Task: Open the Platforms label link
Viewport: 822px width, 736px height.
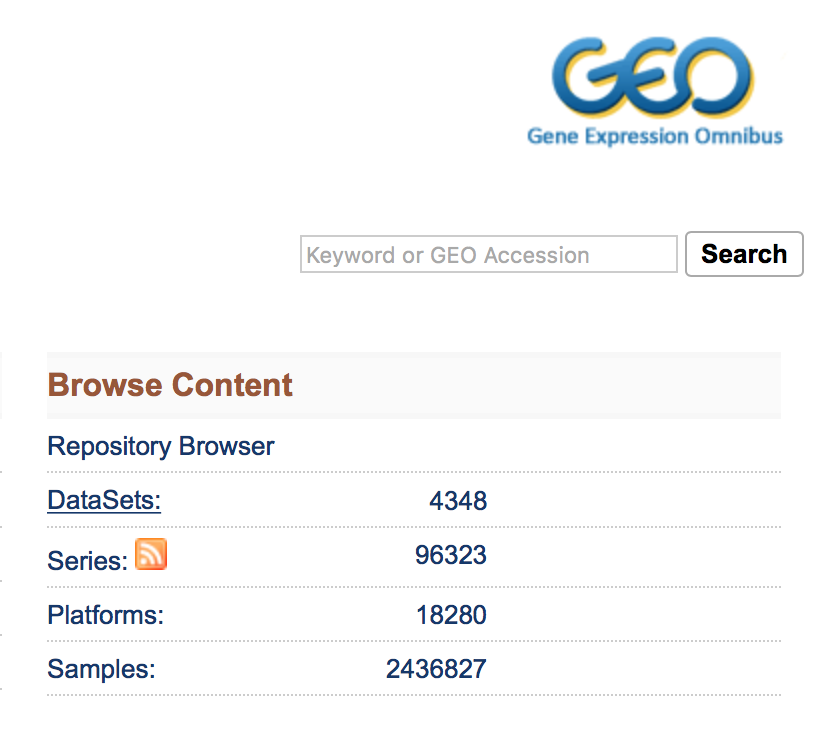Action: coord(105,615)
